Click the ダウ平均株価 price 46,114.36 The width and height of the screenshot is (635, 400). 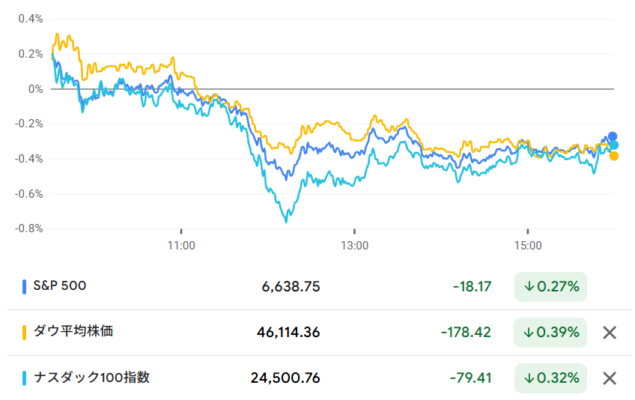tap(284, 332)
